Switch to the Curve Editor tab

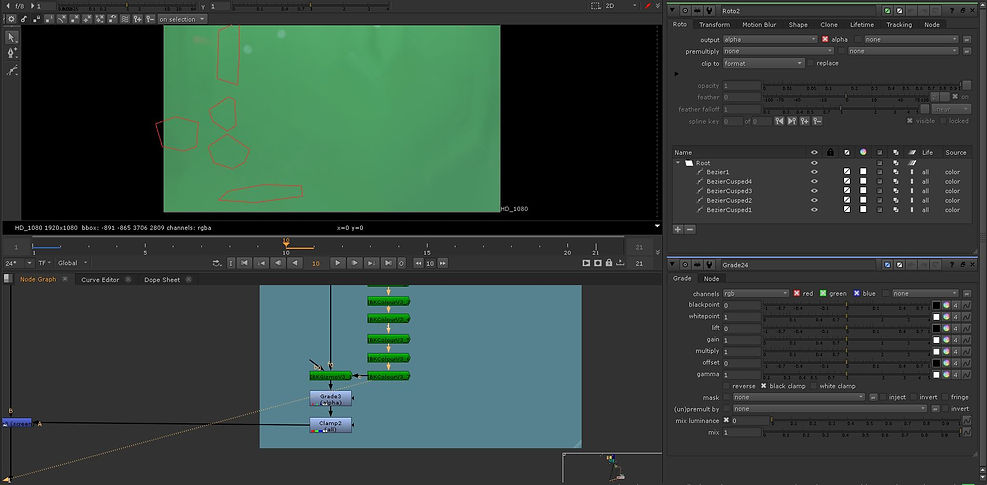click(99, 280)
